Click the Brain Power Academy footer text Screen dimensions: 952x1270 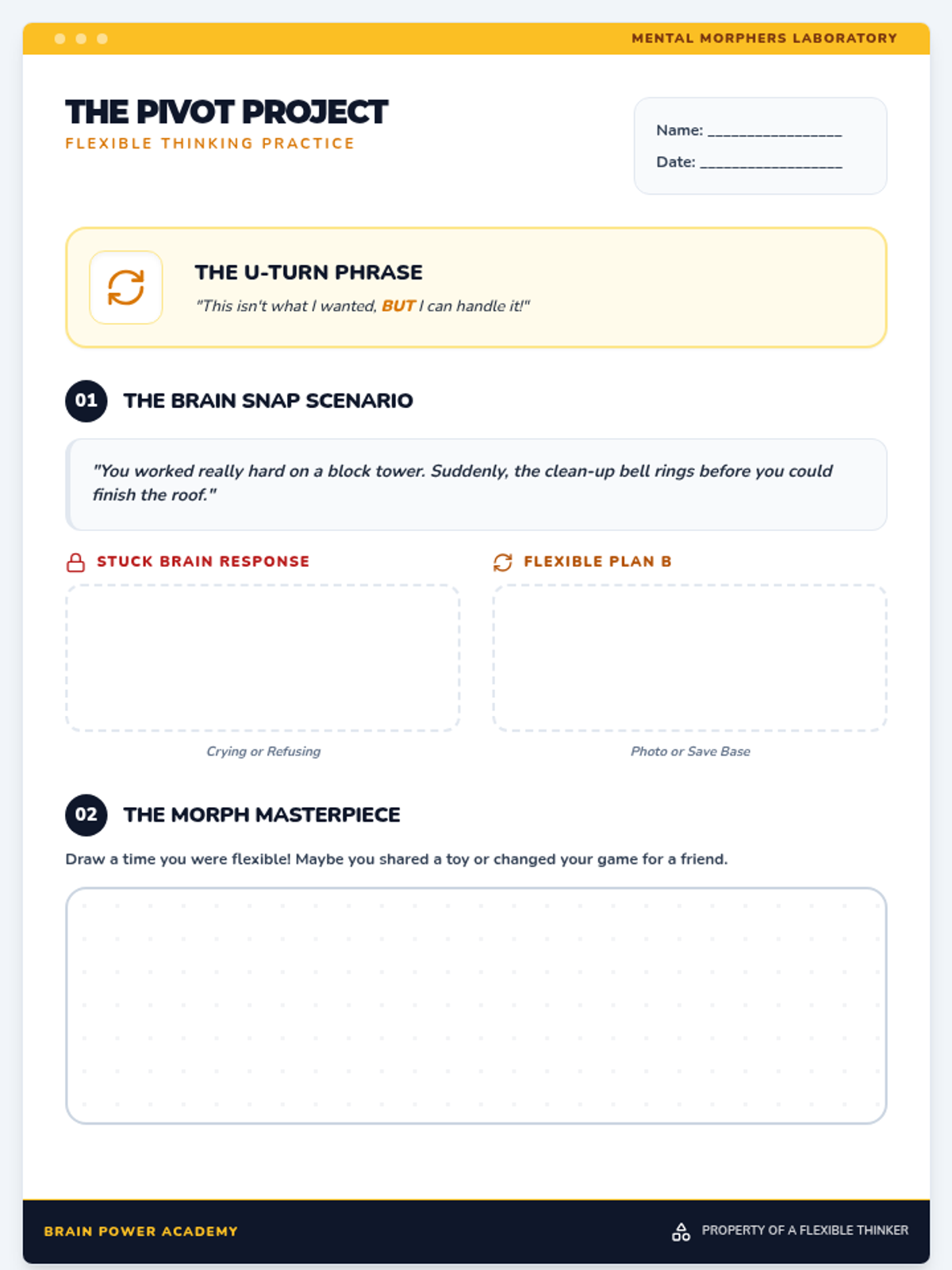[141, 1231]
